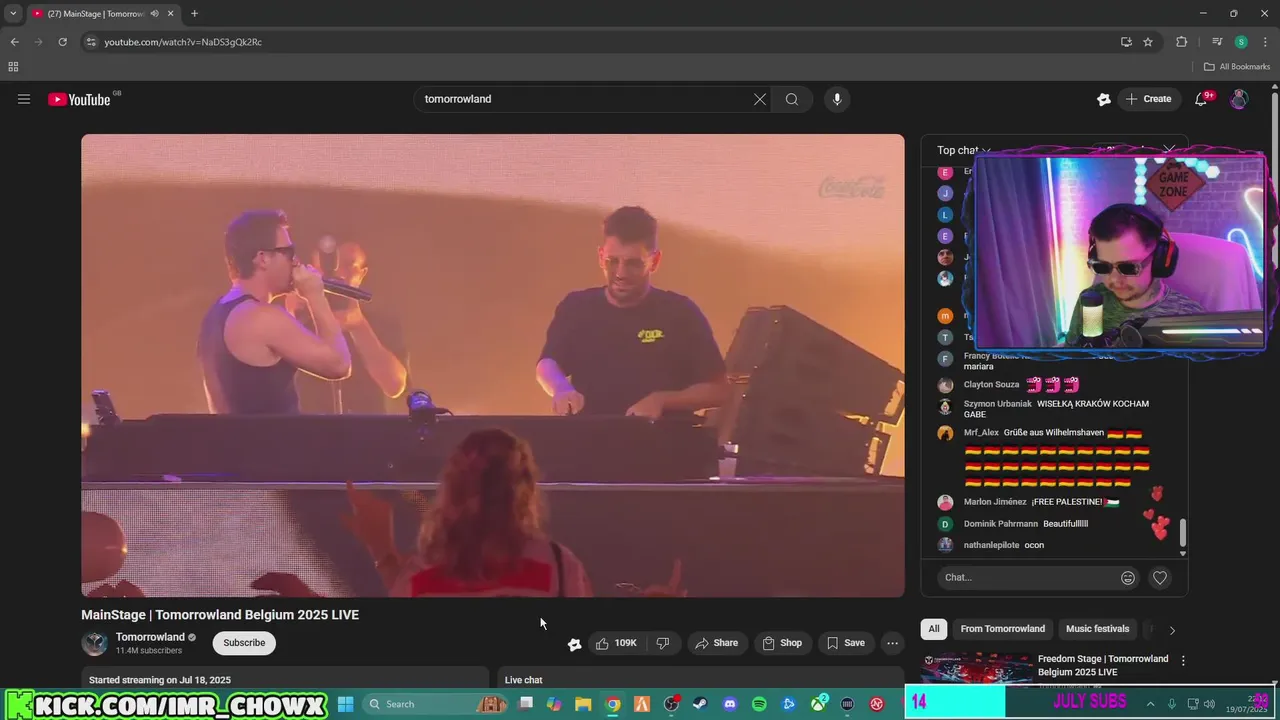This screenshot has height=720, width=1280.
Task: Open the Shop button
Action: (782, 643)
